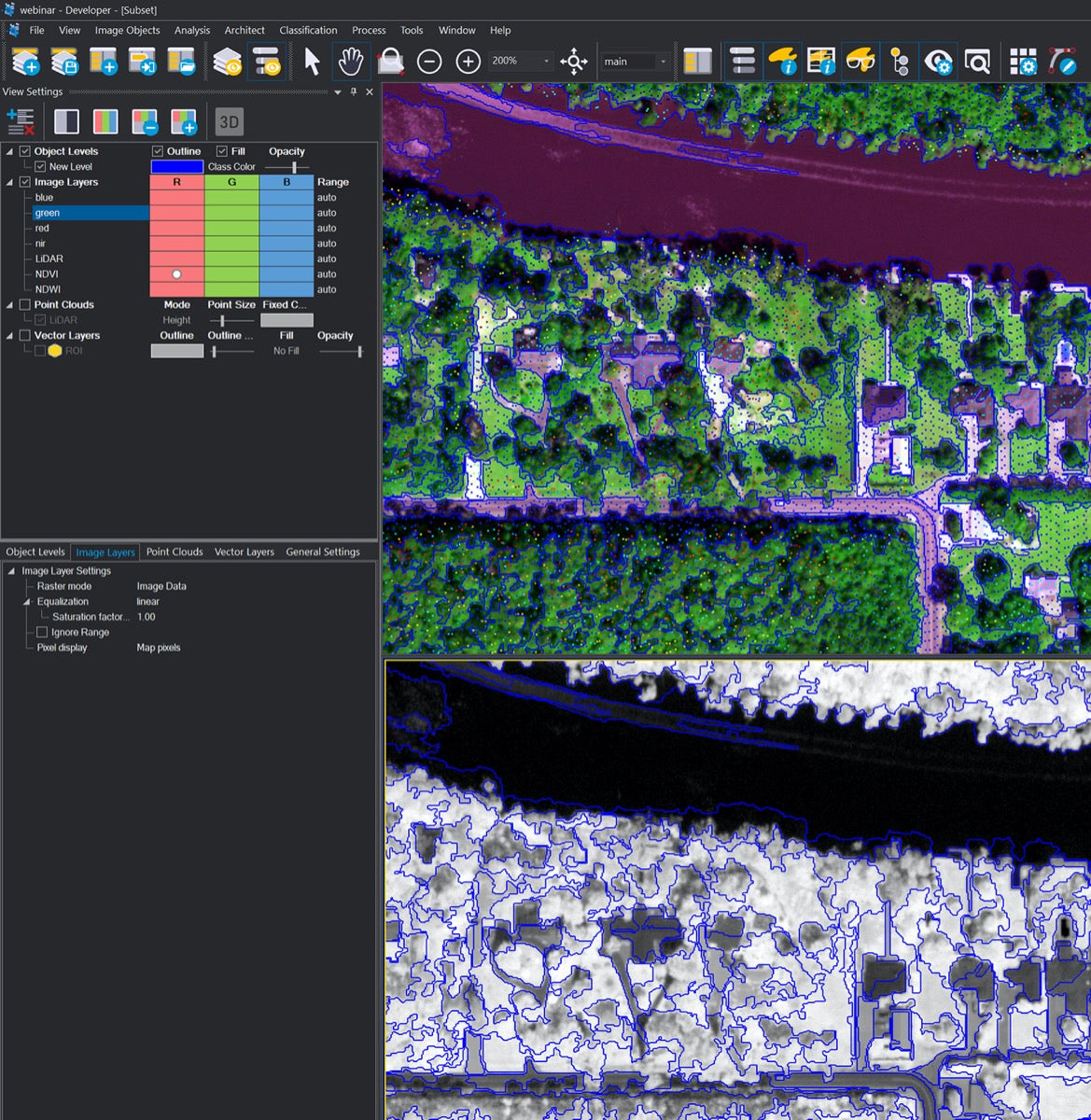
Task: Uncheck the Fill checkbox
Action: point(222,151)
